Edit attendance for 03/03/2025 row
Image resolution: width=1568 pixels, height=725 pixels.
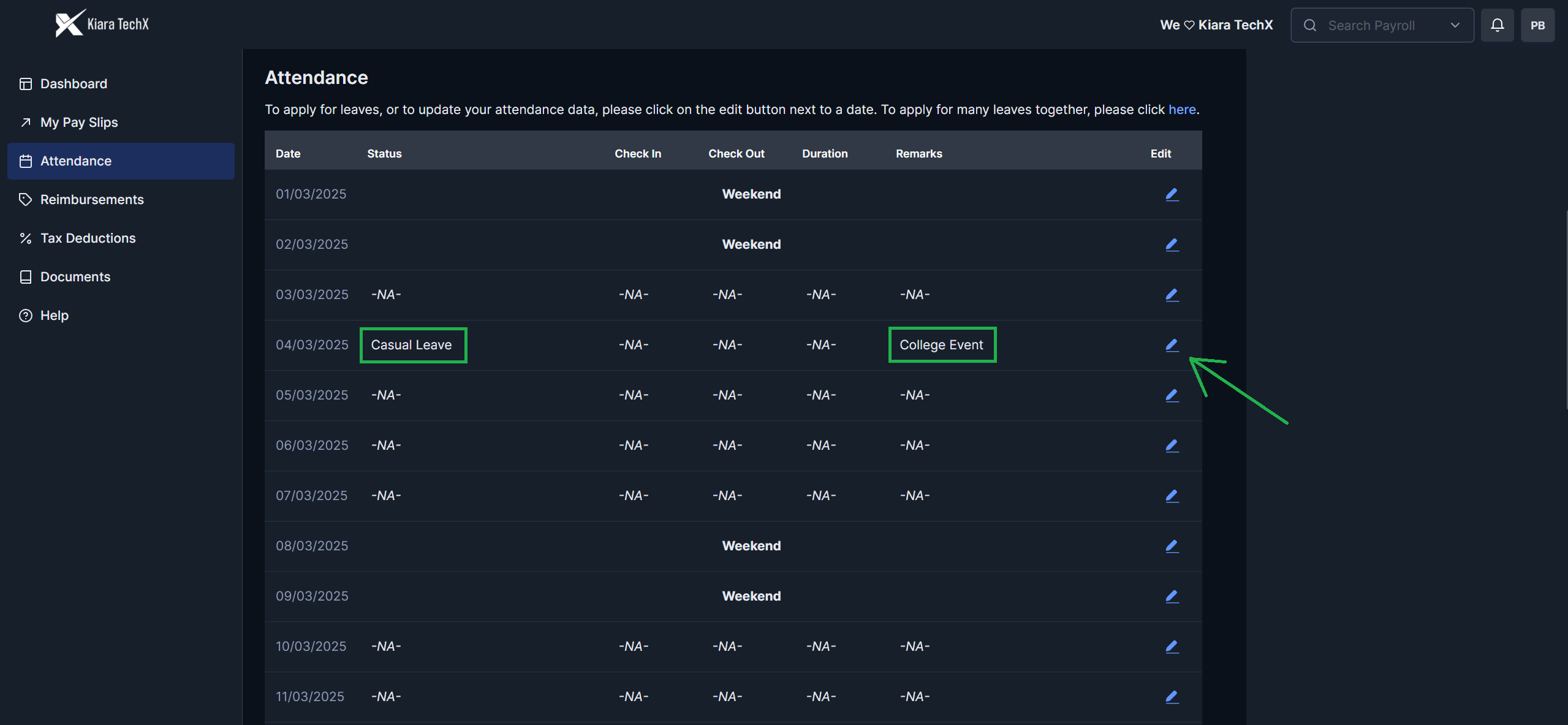(x=1172, y=295)
